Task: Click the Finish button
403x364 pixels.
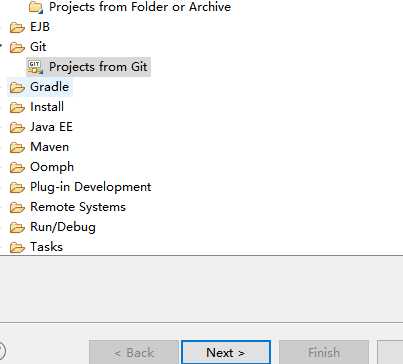Action: tap(324, 352)
